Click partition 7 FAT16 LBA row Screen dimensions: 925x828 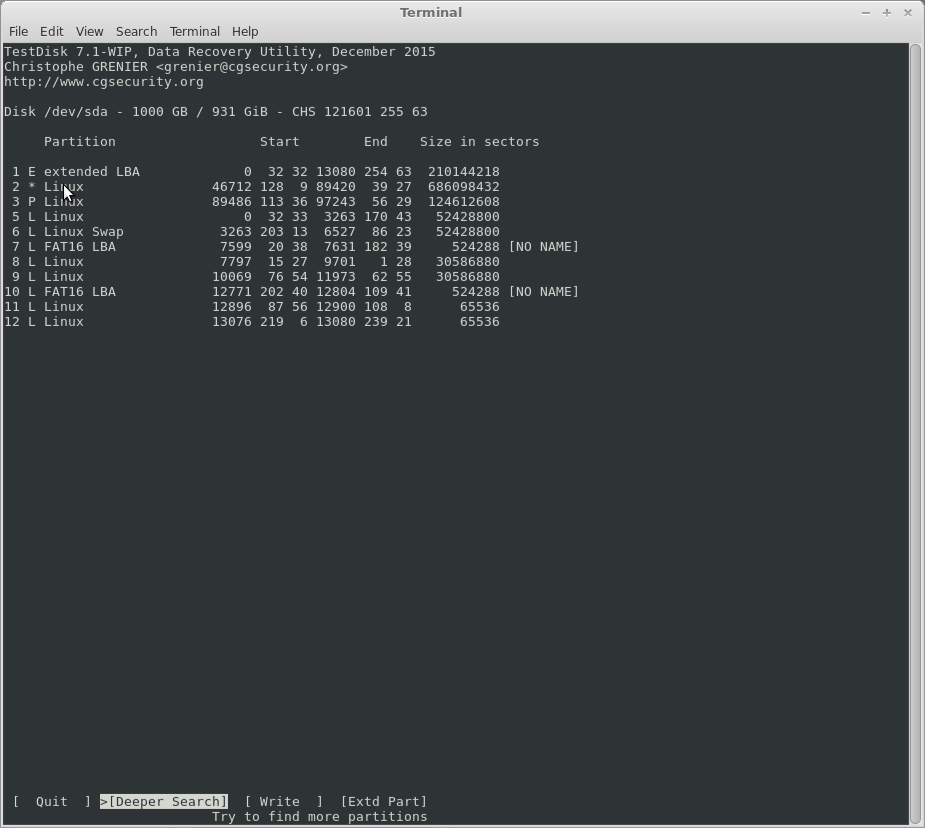(x=250, y=246)
